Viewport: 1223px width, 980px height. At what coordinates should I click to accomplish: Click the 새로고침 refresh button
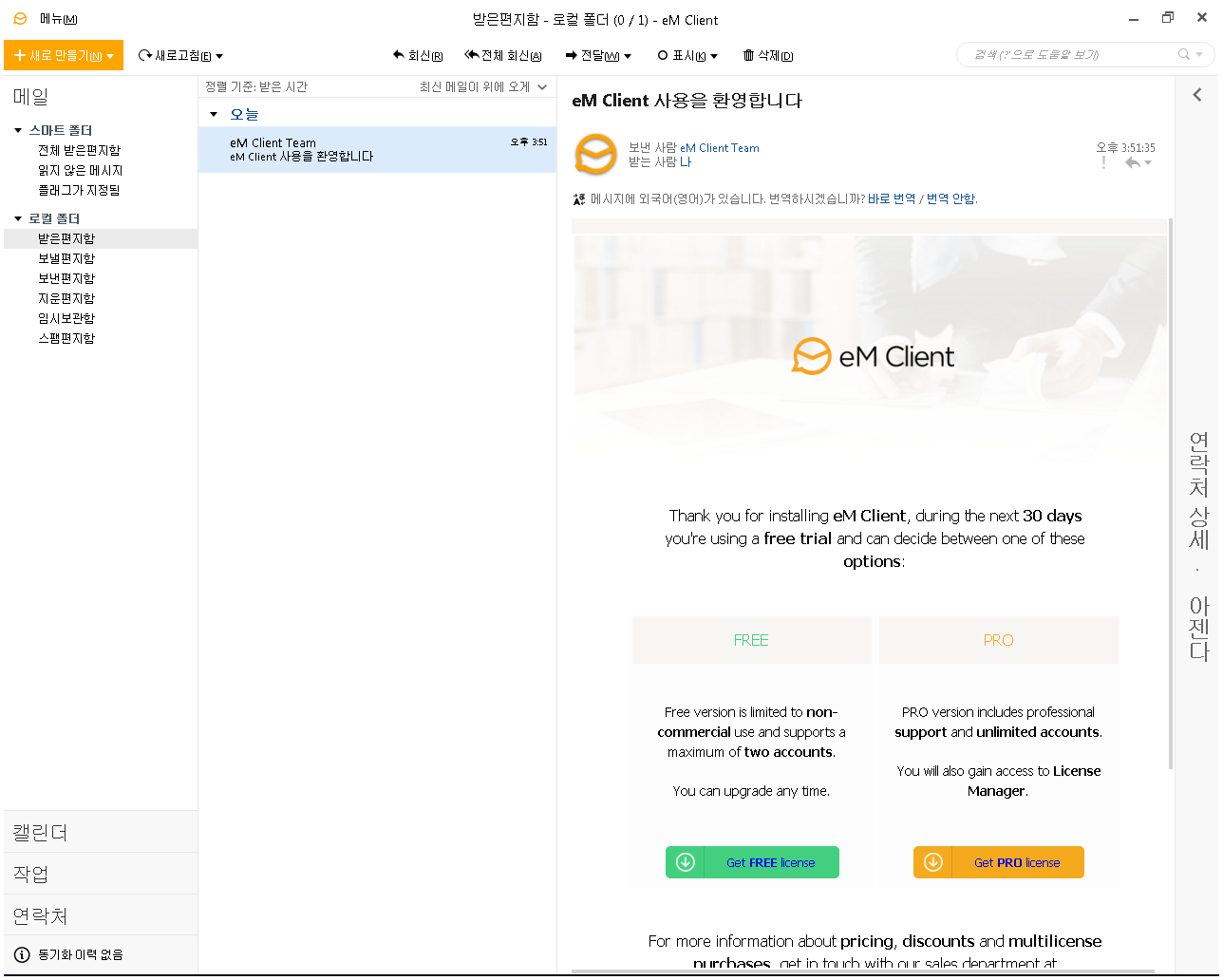click(x=175, y=56)
